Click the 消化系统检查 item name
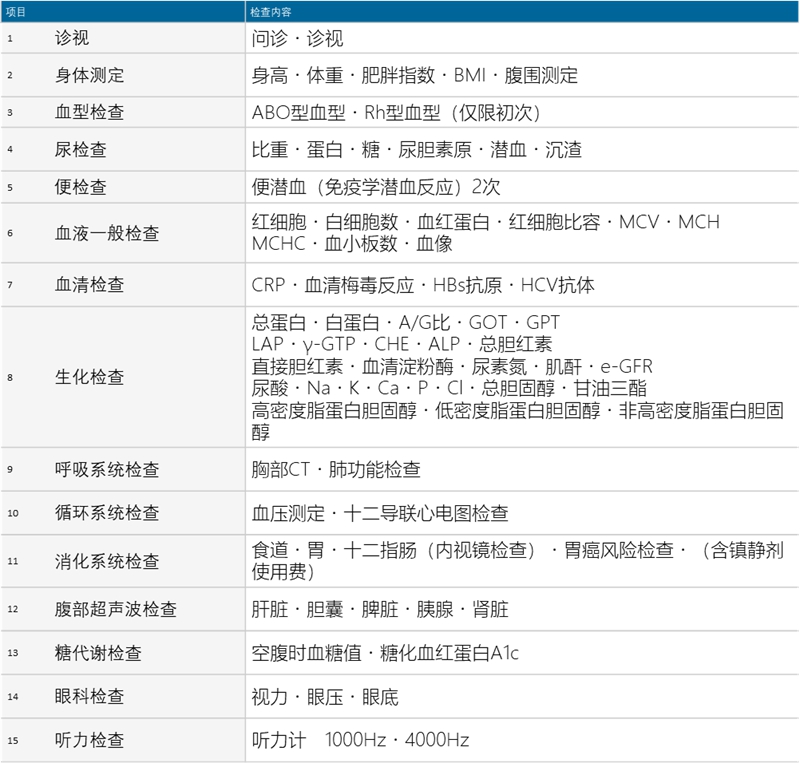 (106, 561)
